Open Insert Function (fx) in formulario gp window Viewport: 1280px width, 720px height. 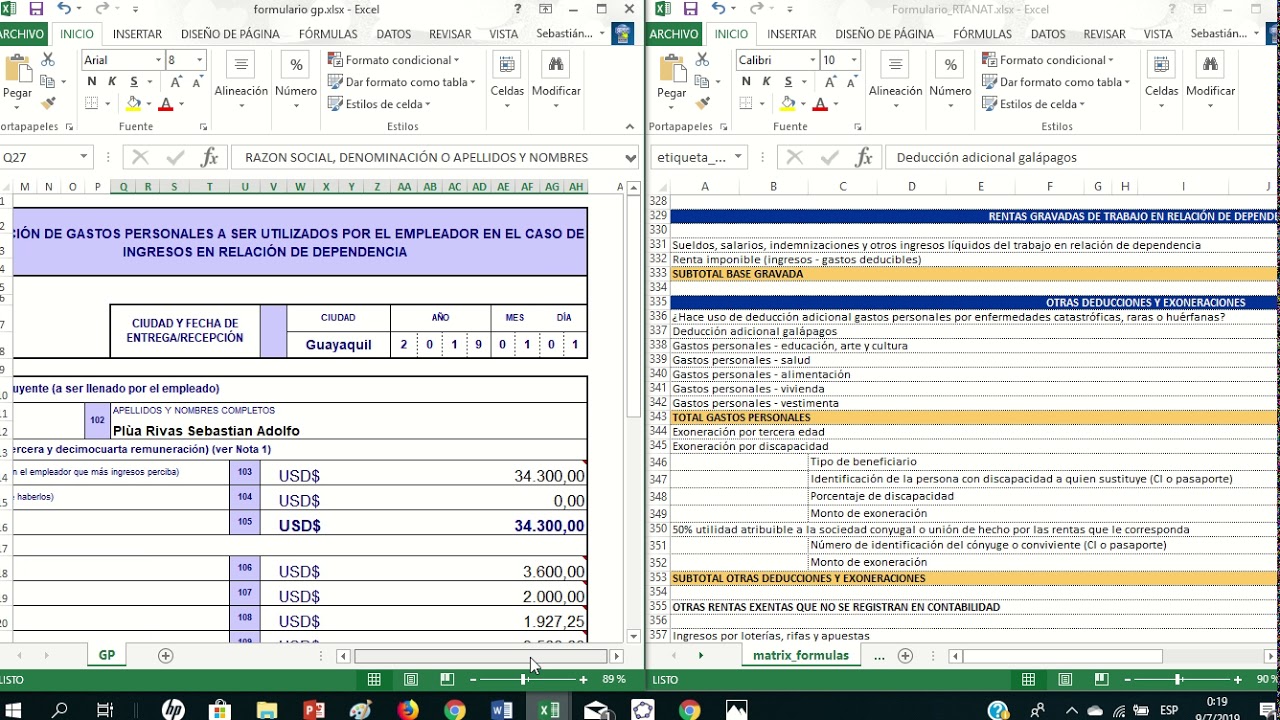[209, 157]
